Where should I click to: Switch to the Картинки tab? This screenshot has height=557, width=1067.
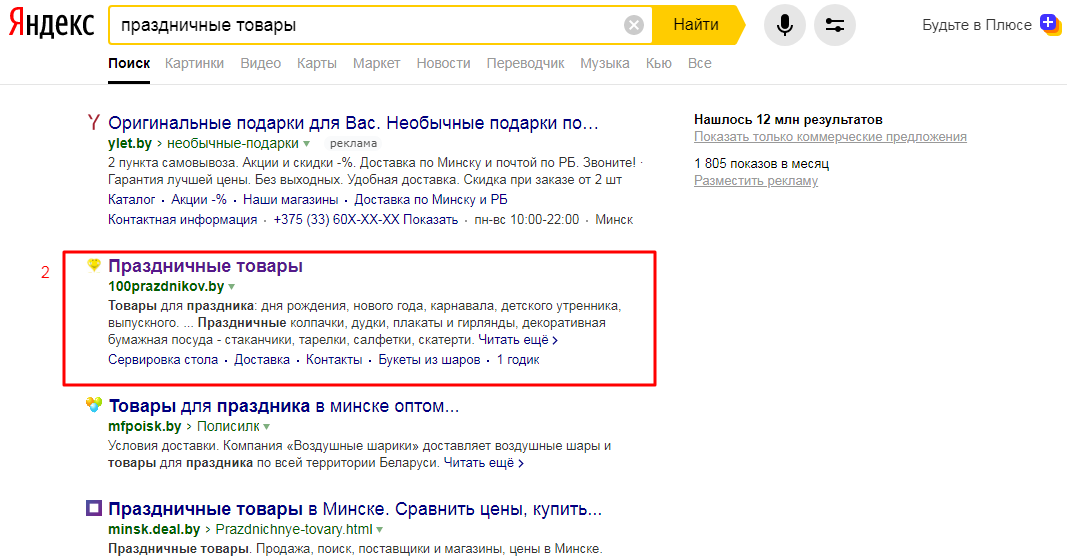point(194,63)
